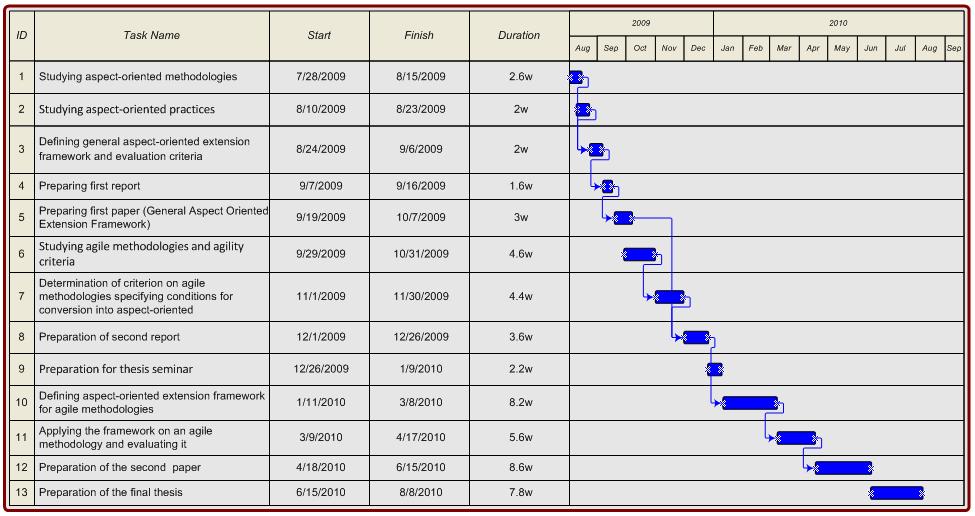Click the Mar month column header
The image size is (975, 516).
coord(785,48)
